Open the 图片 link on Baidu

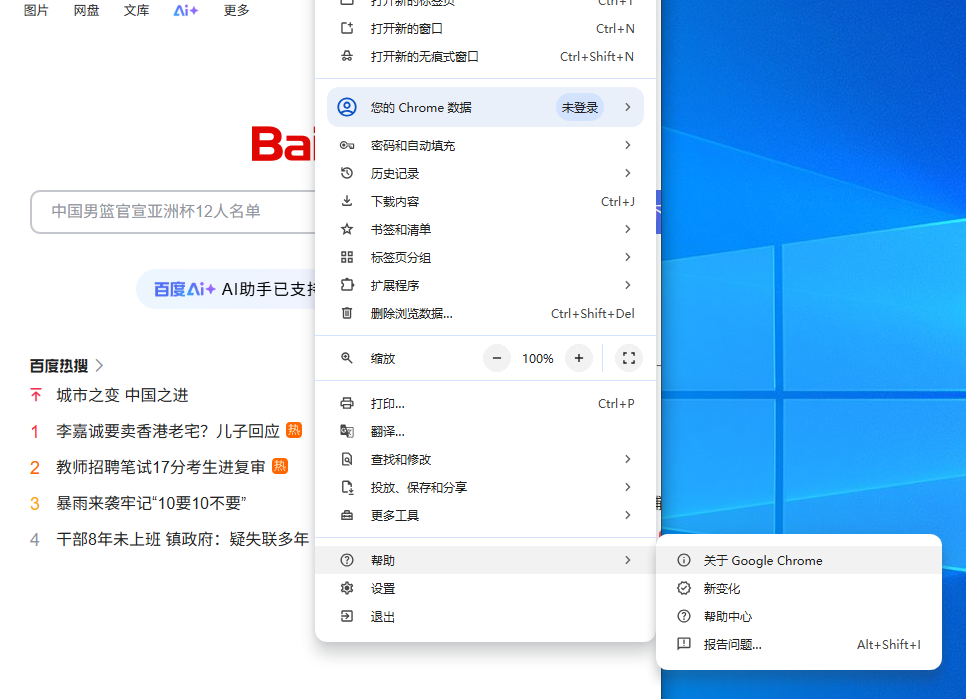[36, 10]
